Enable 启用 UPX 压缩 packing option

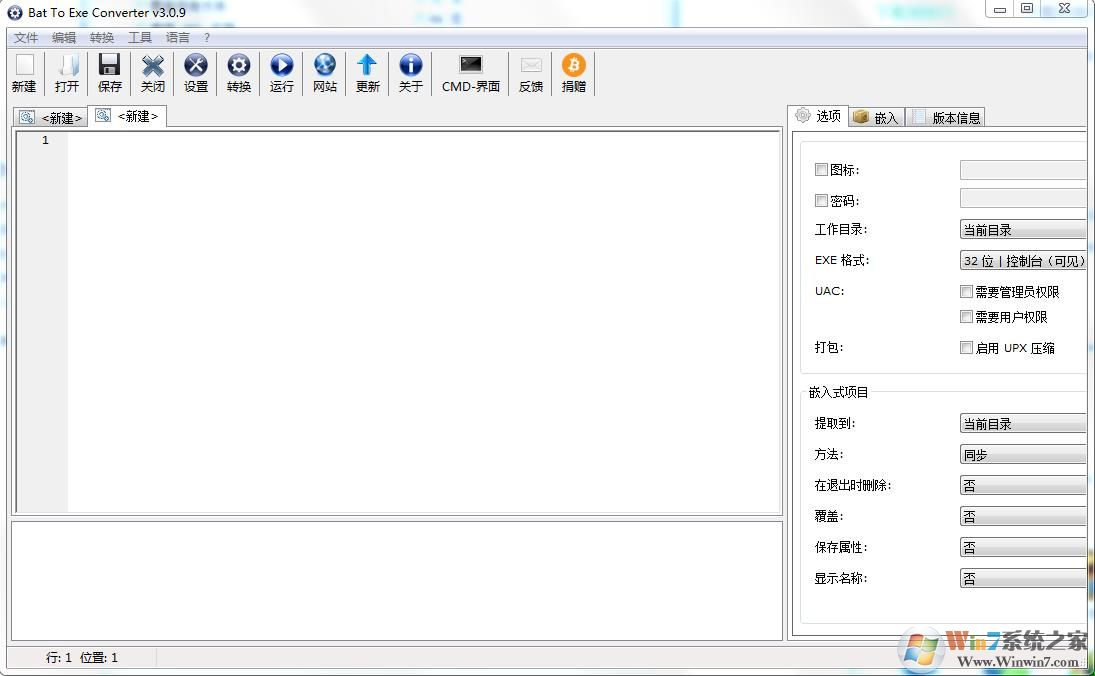(x=966, y=347)
